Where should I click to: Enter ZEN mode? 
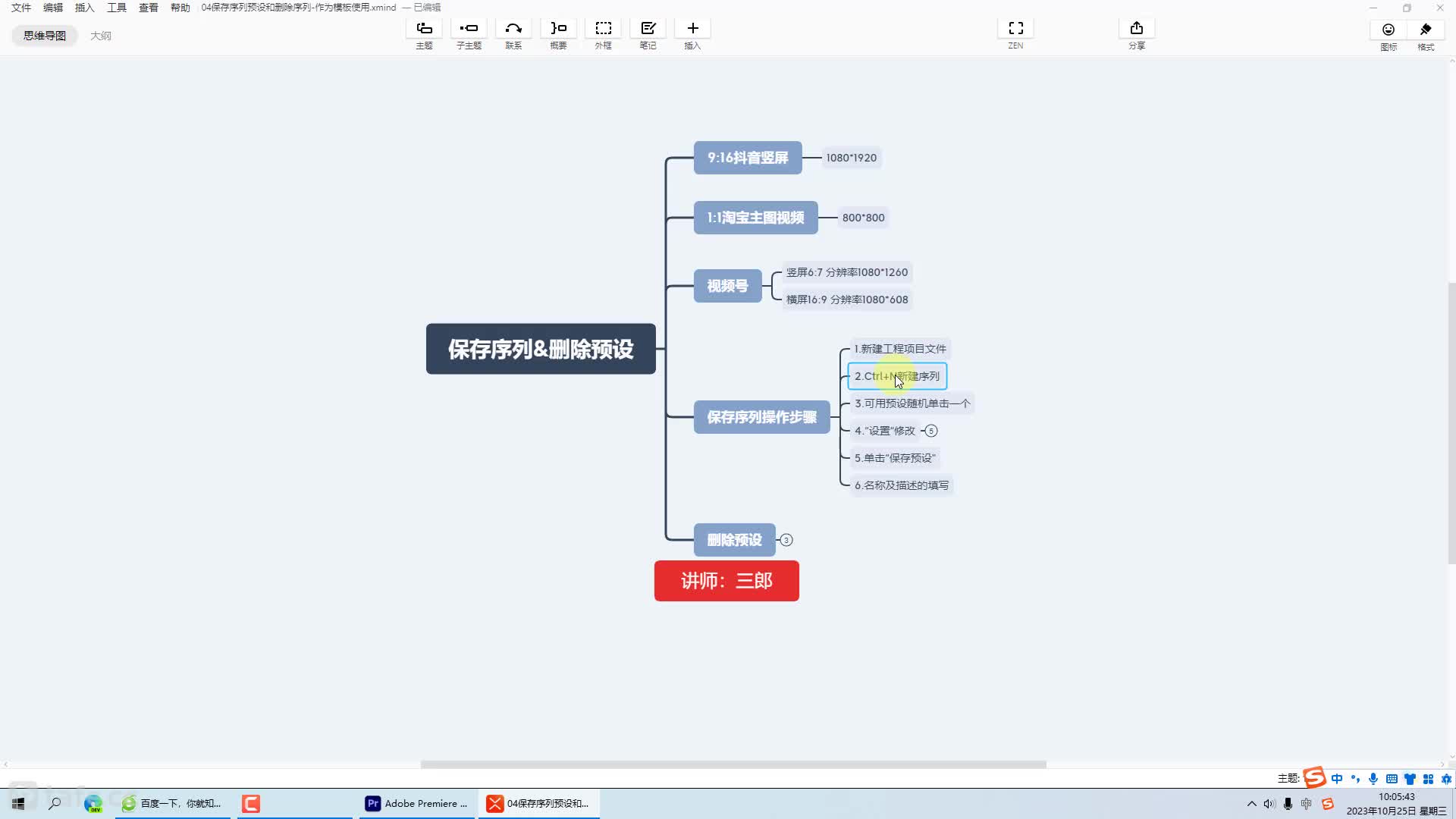click(x=1015, y=29)
